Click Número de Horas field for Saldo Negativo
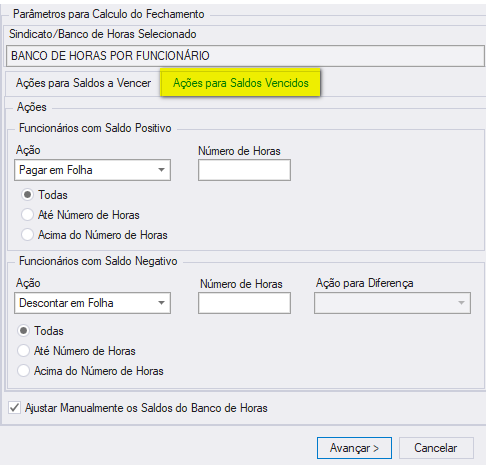Viewport: 486px width, 465px height. pyautogui.click(x=244, y=303)
